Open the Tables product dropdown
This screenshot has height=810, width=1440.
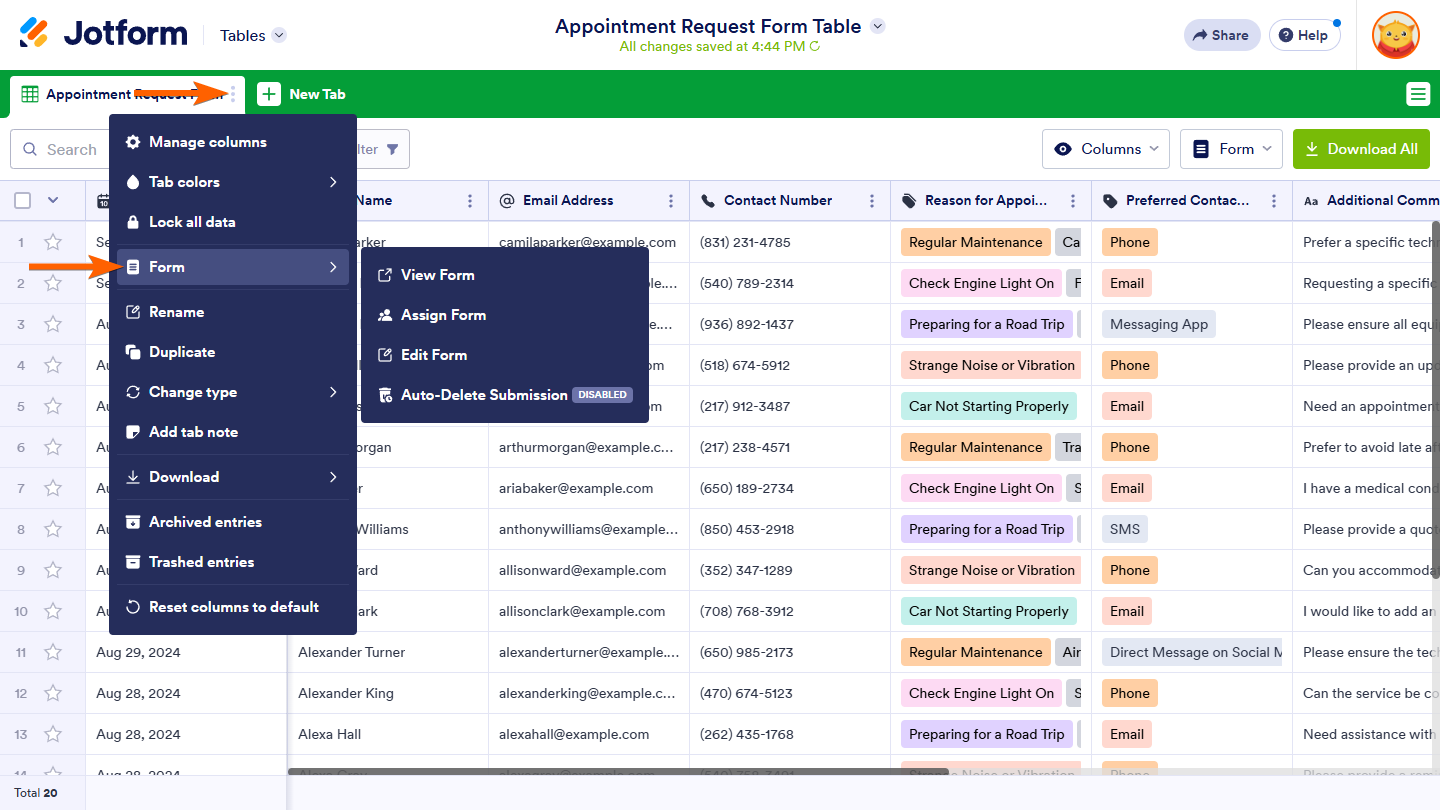[x=253, y=35]
